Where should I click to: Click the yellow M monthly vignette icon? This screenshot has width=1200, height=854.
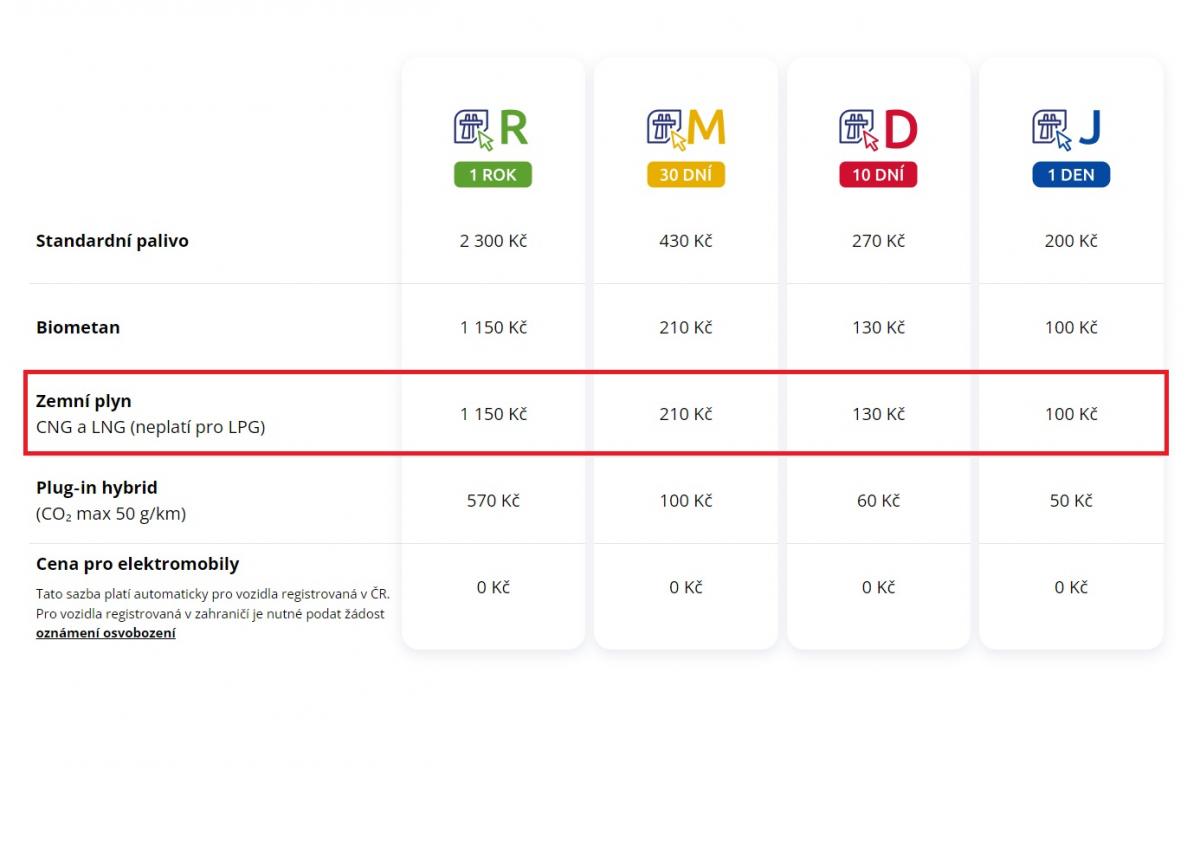685,129
